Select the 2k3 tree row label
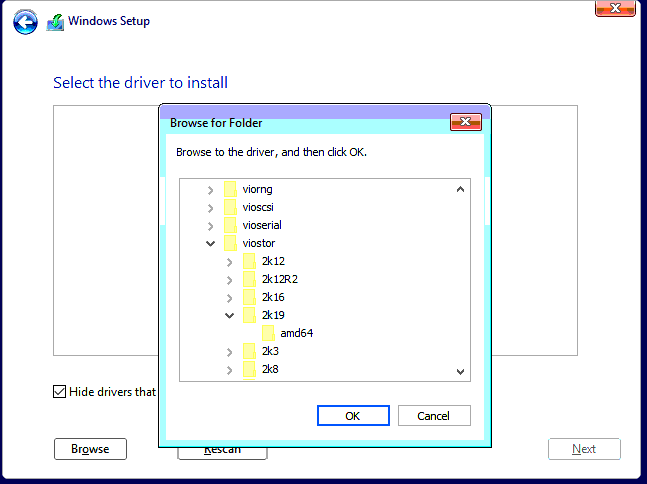The height and width of the screenshot is (484, 647). (270, 351)
